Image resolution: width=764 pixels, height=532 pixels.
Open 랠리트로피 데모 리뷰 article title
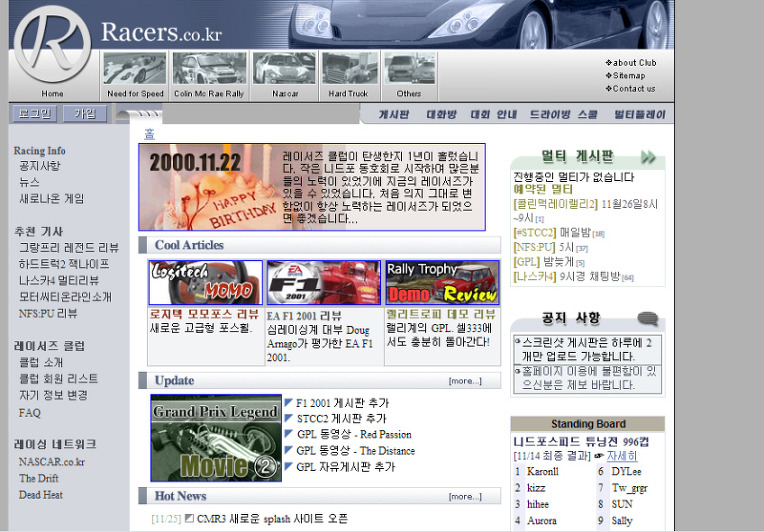441,314
